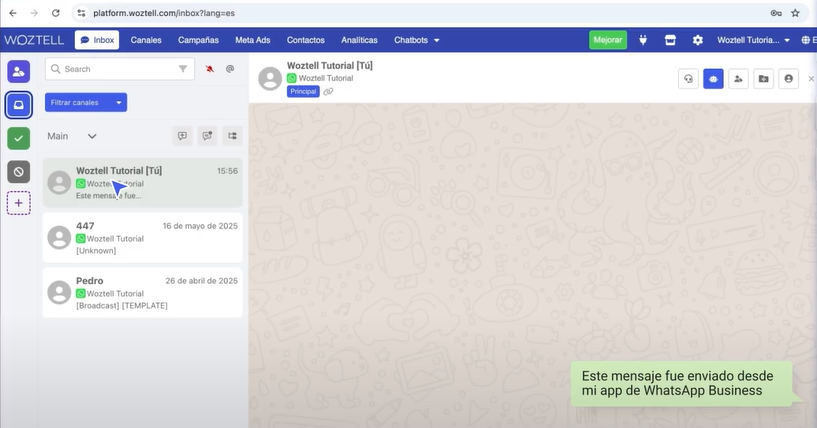Click the 16 de mayo de 2025 date
Image resolution: width=817 pixels, height=428 pixels.
point(200,226)
